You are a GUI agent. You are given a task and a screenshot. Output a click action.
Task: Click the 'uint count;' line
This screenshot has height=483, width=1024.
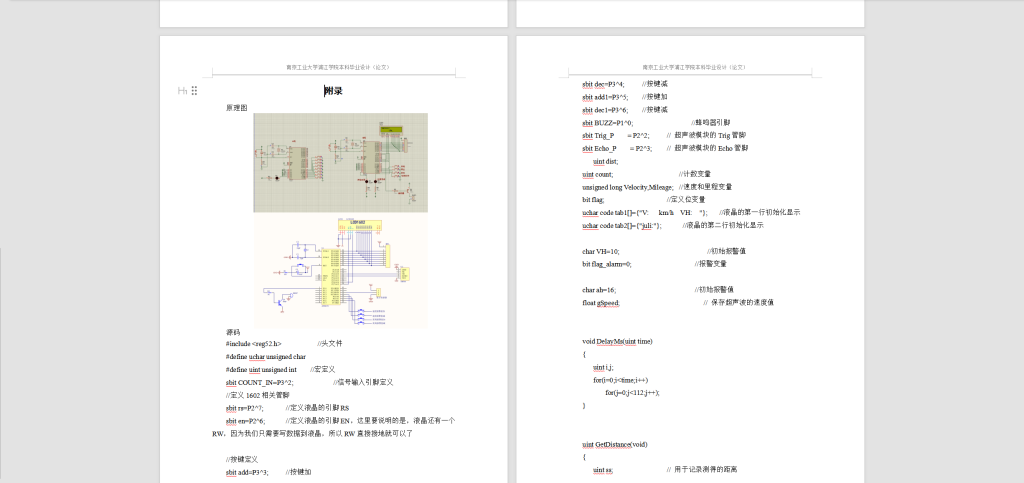click(598, 174)
